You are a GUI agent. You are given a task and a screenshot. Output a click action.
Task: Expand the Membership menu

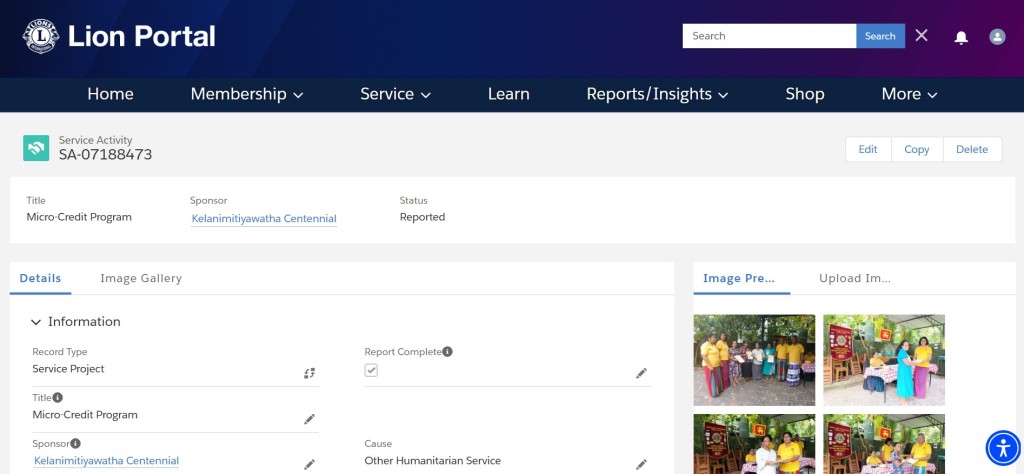click(x=246, y=94)
